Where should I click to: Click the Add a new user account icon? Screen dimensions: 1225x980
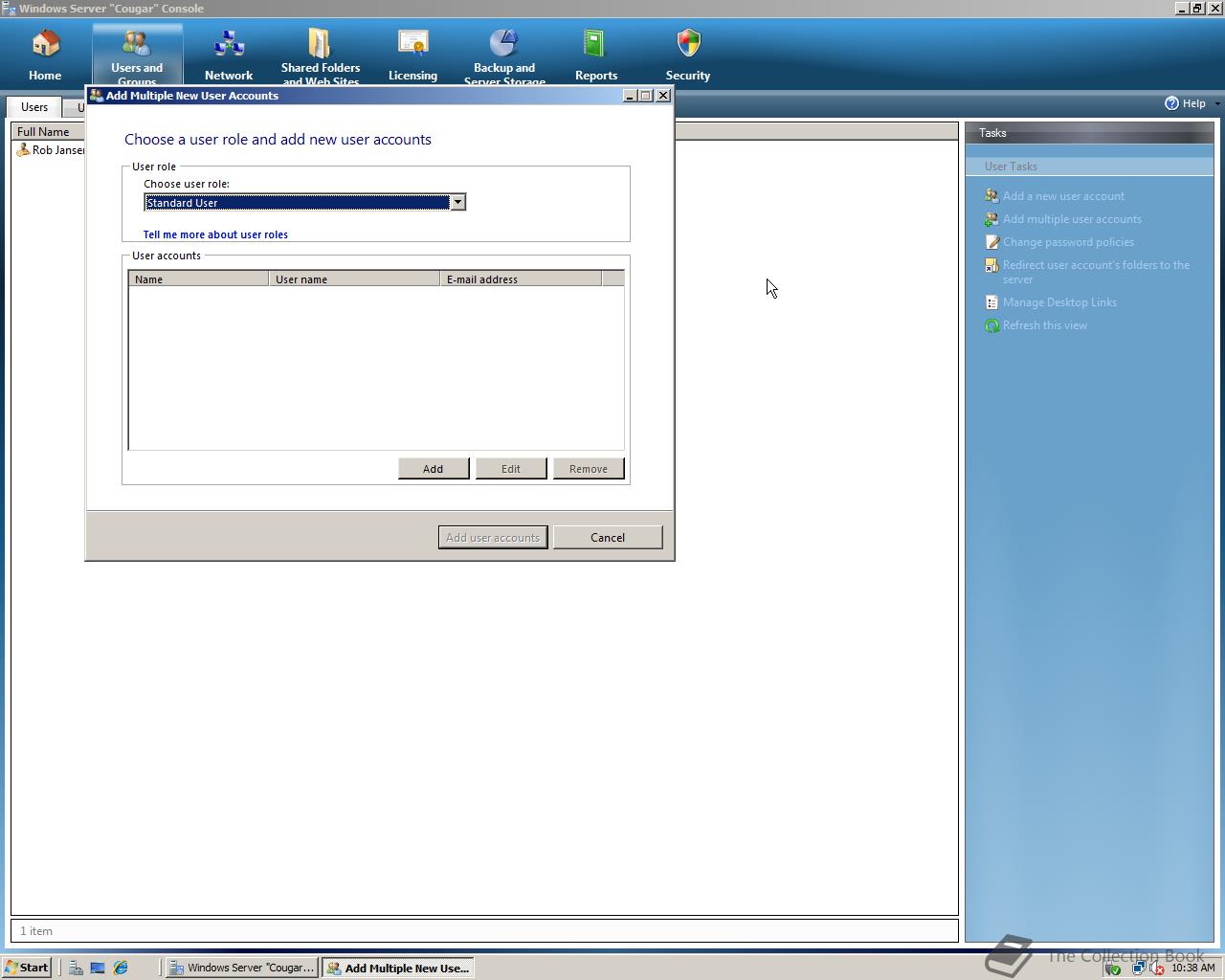pyautogui.click(x=991, y=196)
